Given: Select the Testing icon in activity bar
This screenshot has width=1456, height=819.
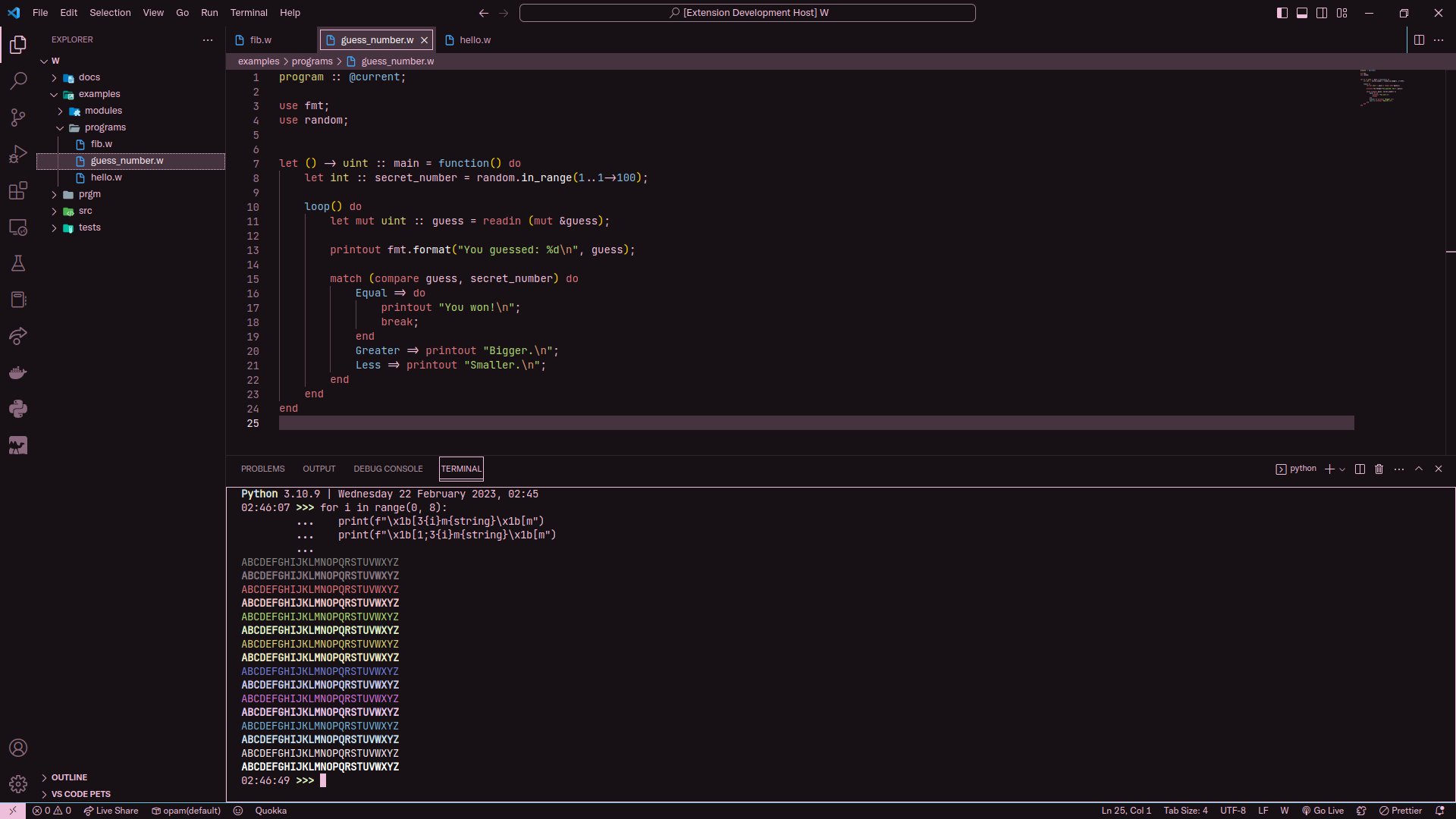Looking at the screenshot, I should 18,263.
